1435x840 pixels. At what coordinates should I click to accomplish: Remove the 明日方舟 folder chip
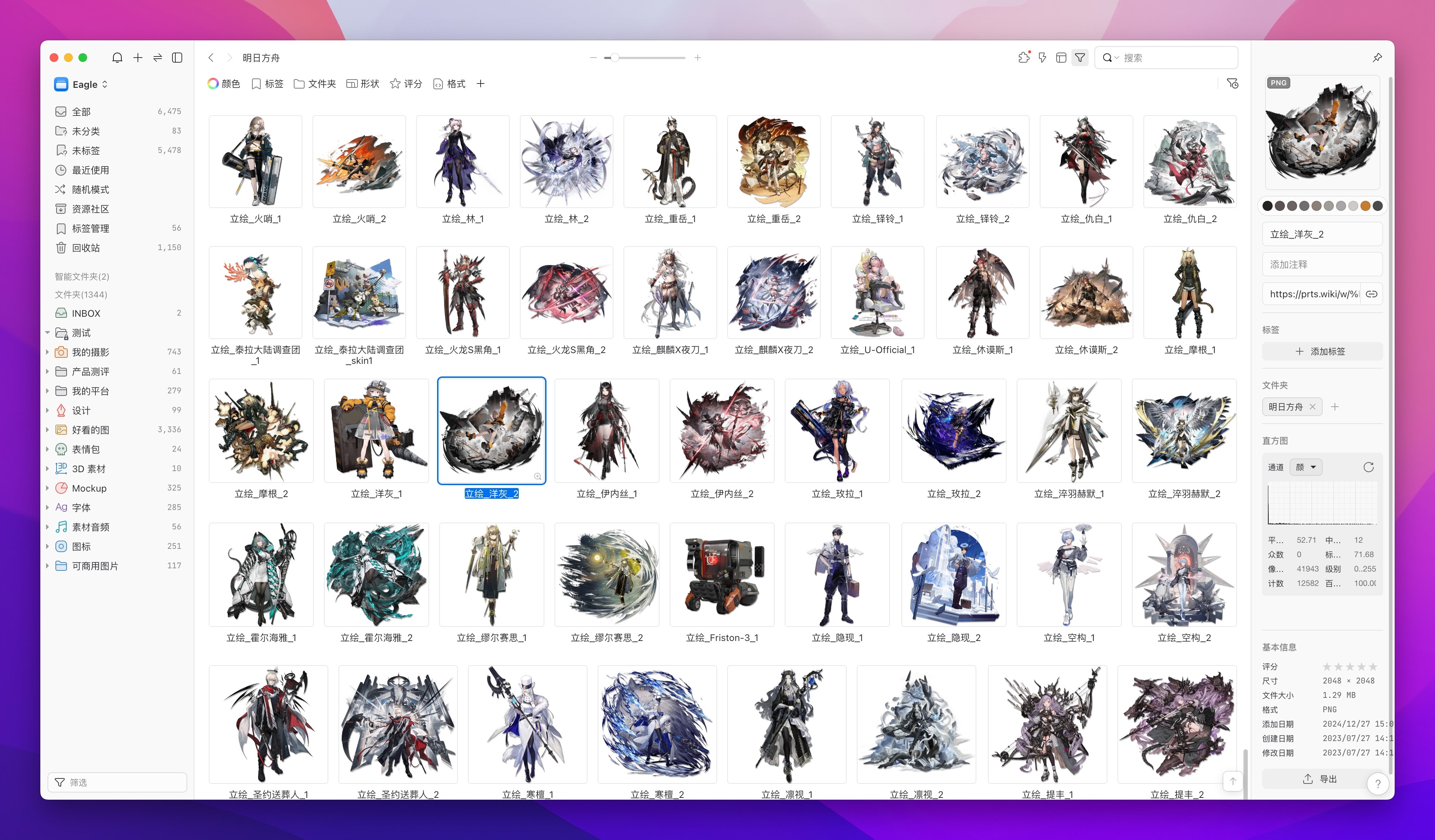point(1313,406)
